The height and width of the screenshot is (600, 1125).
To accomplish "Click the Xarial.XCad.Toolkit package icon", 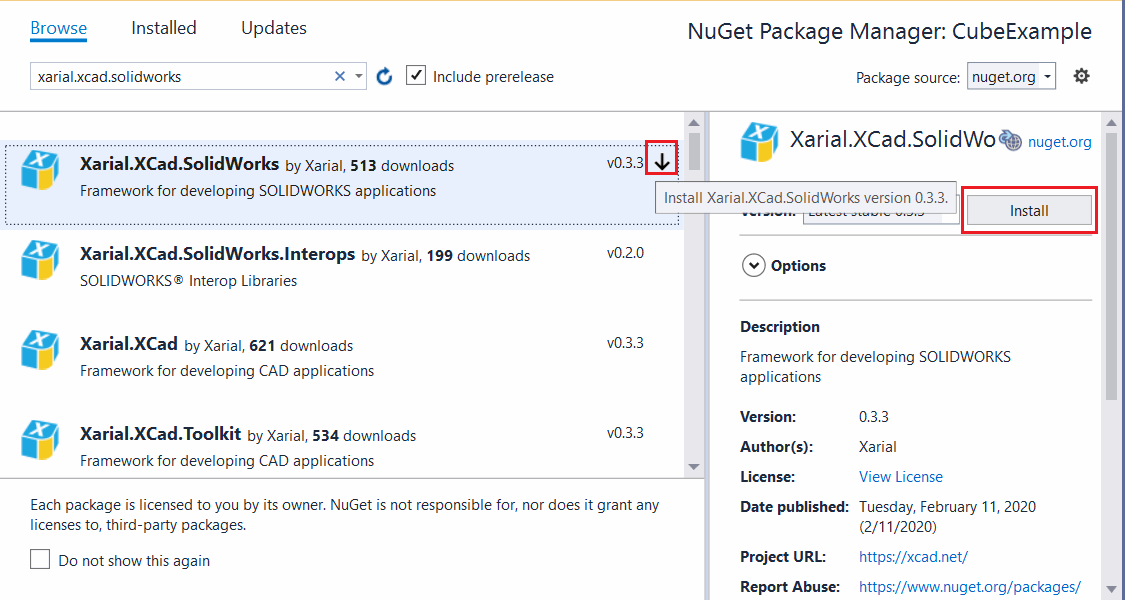I will click(x=39, y=440).
